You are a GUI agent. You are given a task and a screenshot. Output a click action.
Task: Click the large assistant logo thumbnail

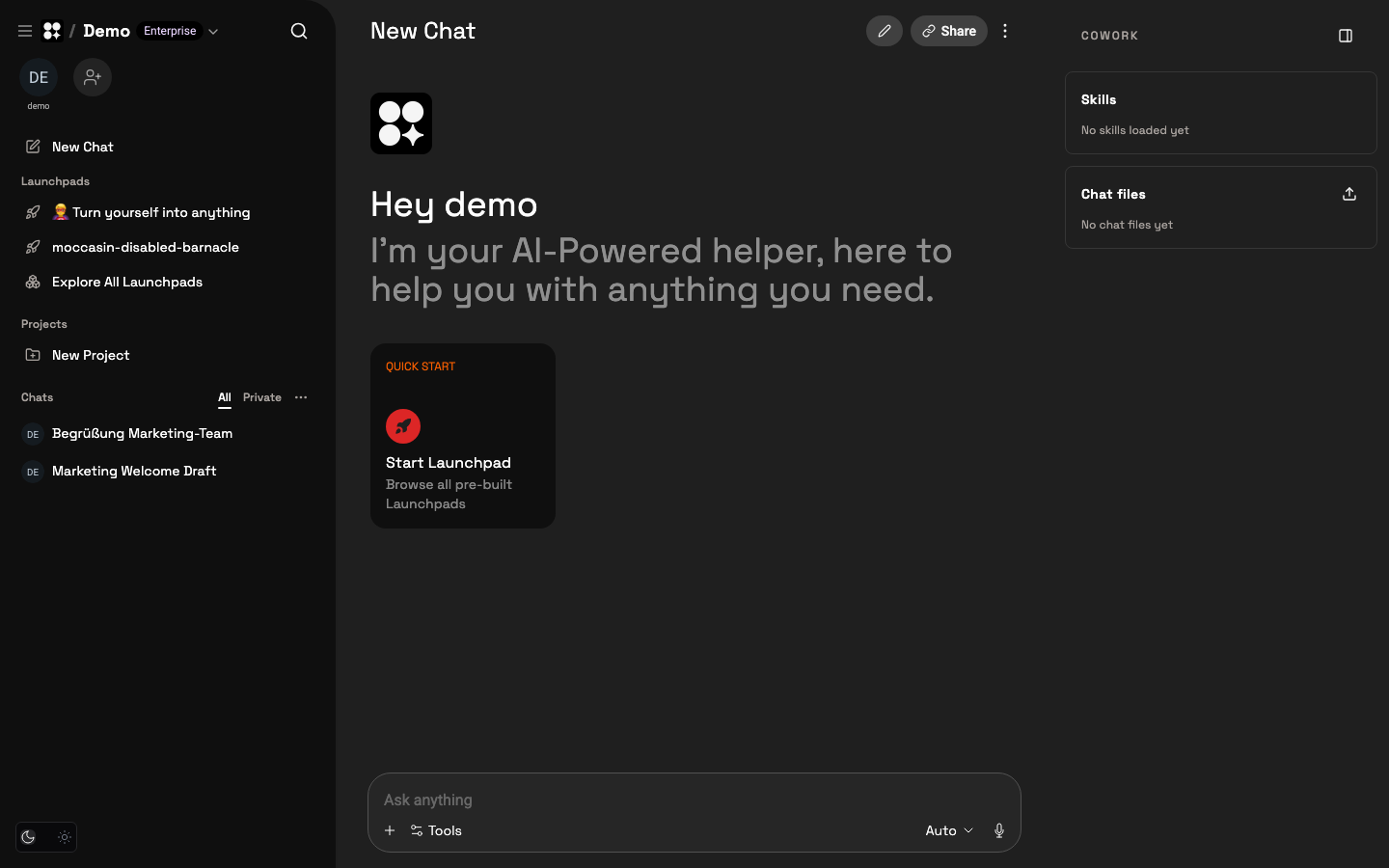point(401,123)
